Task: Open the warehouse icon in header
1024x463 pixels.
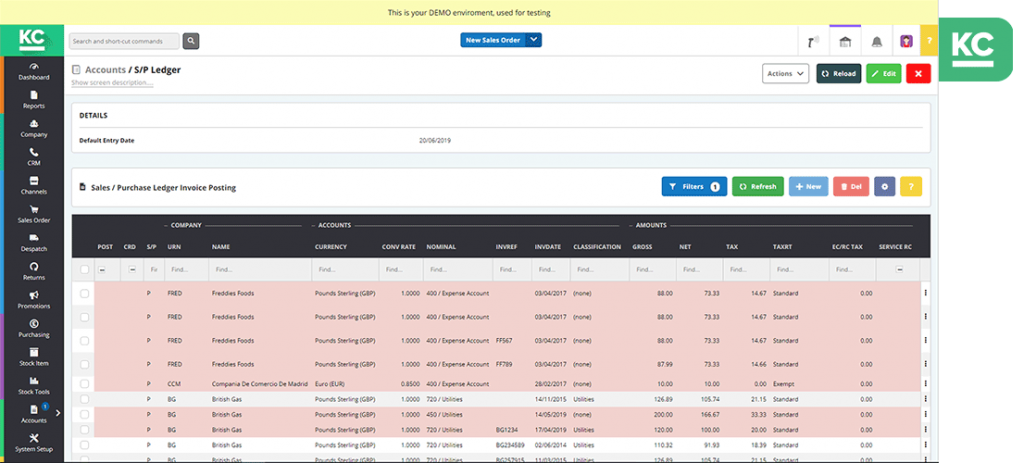Action: pos(845,42)
